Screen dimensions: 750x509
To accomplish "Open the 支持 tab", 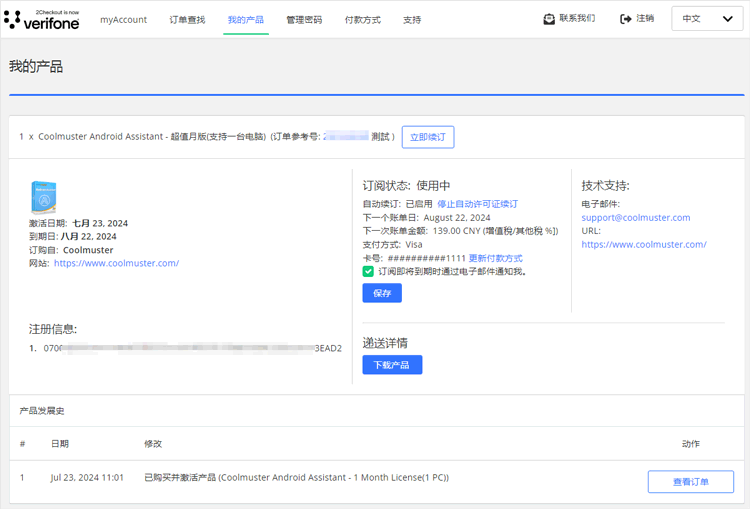I will pos(412,20).
